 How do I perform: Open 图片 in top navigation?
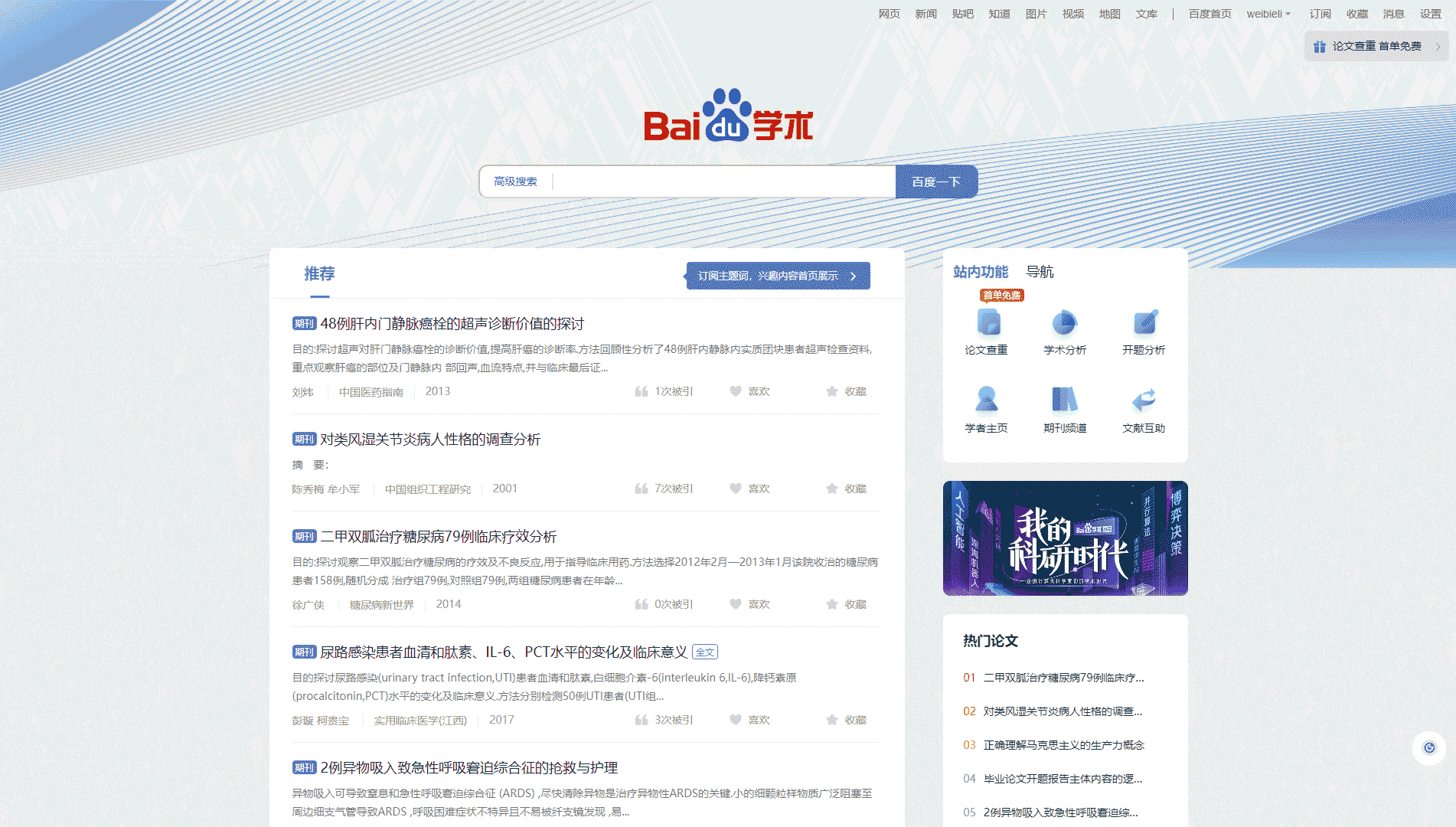tap(1036, 14)
